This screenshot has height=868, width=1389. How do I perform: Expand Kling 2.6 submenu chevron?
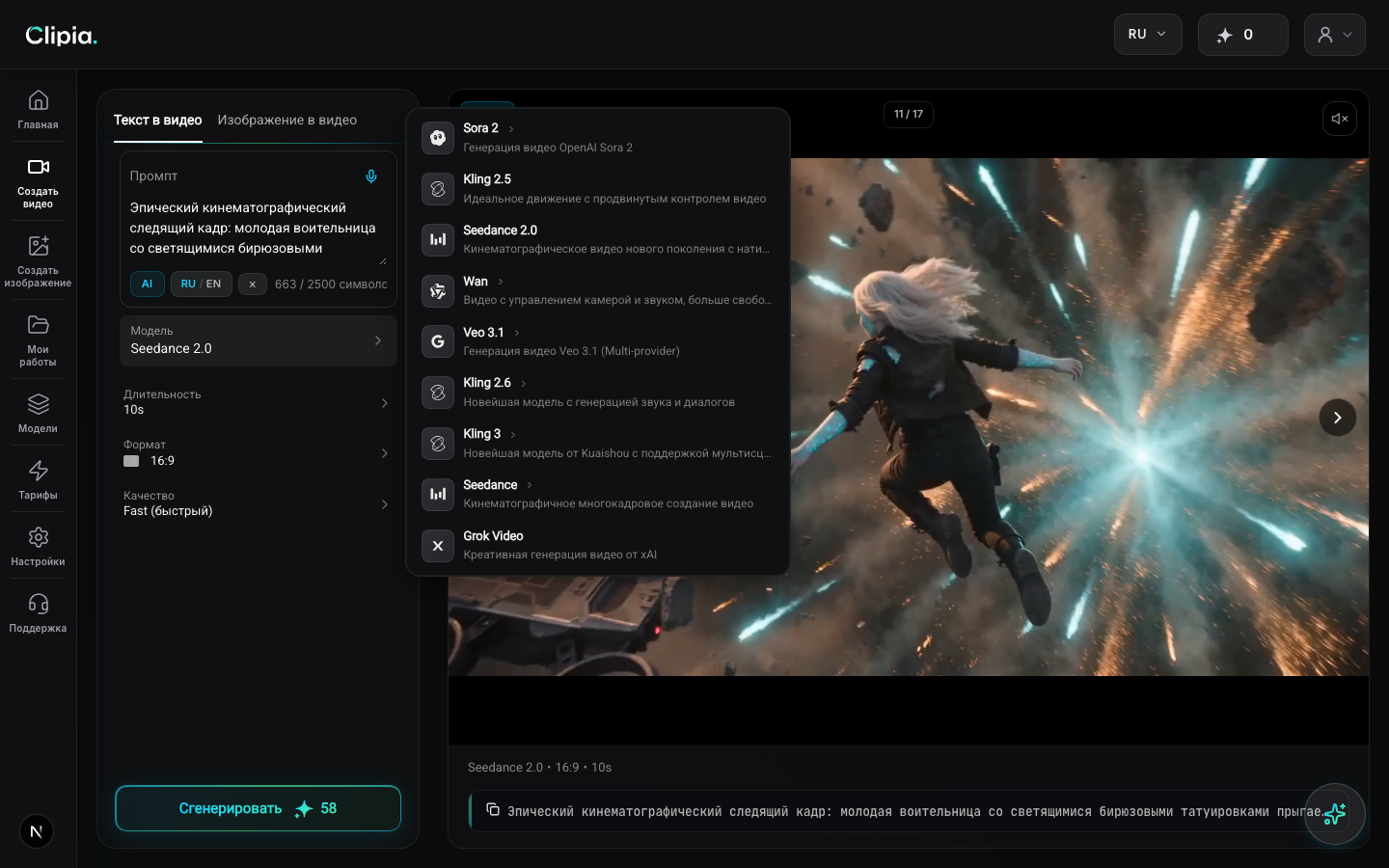(524, 383)
